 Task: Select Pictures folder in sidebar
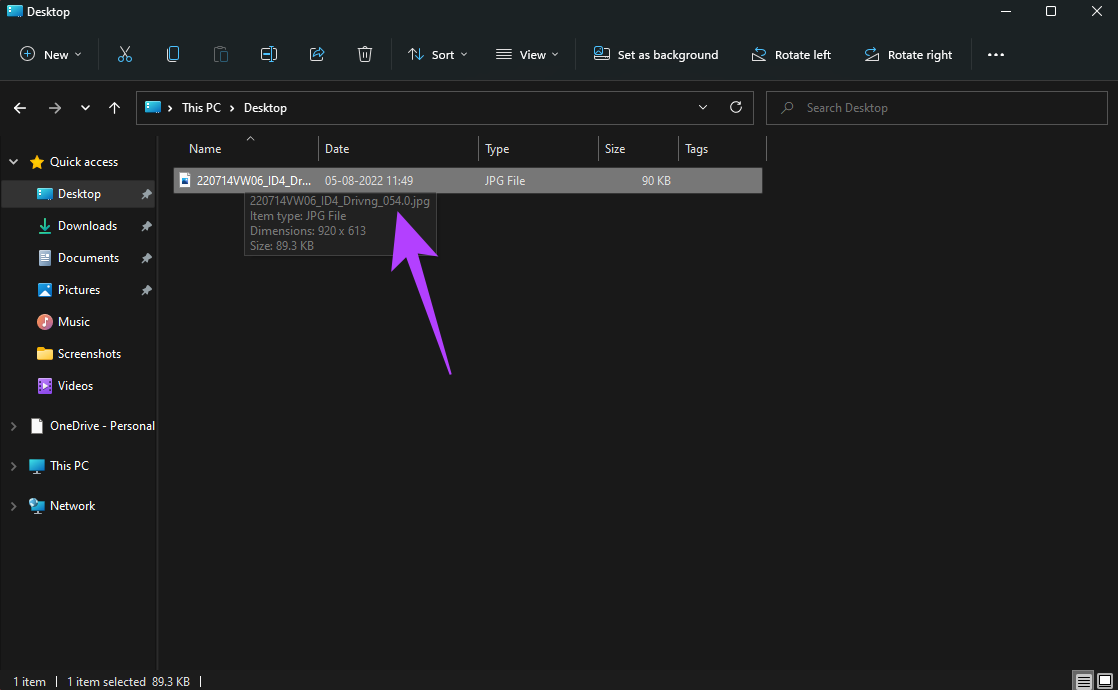(x=79, y=290)
